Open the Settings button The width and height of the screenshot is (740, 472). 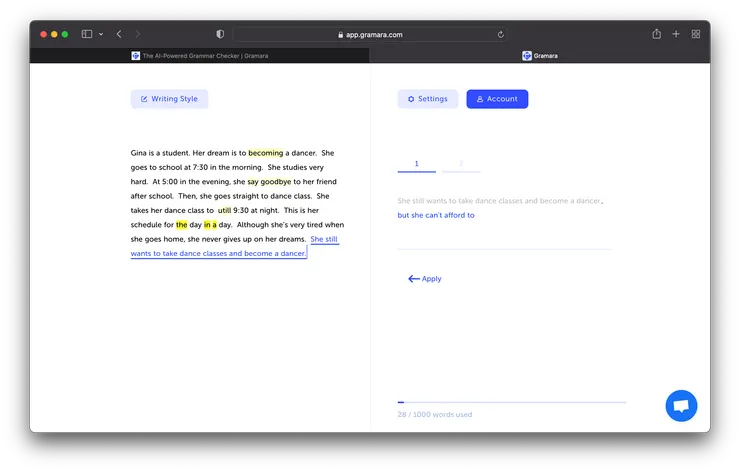(x=428, y=99)
